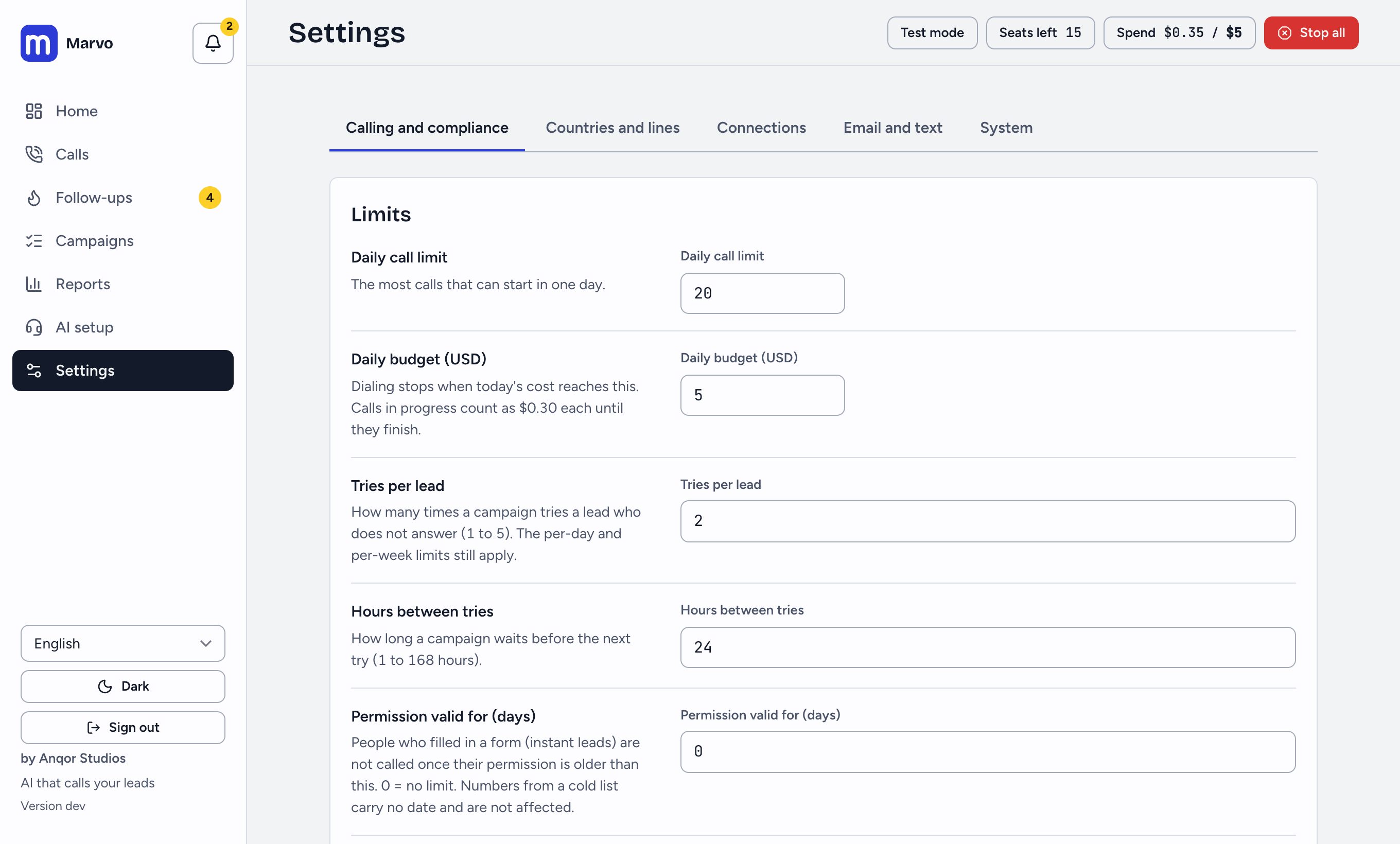Click the Follow-ups badge showing 4

(209, 198)
